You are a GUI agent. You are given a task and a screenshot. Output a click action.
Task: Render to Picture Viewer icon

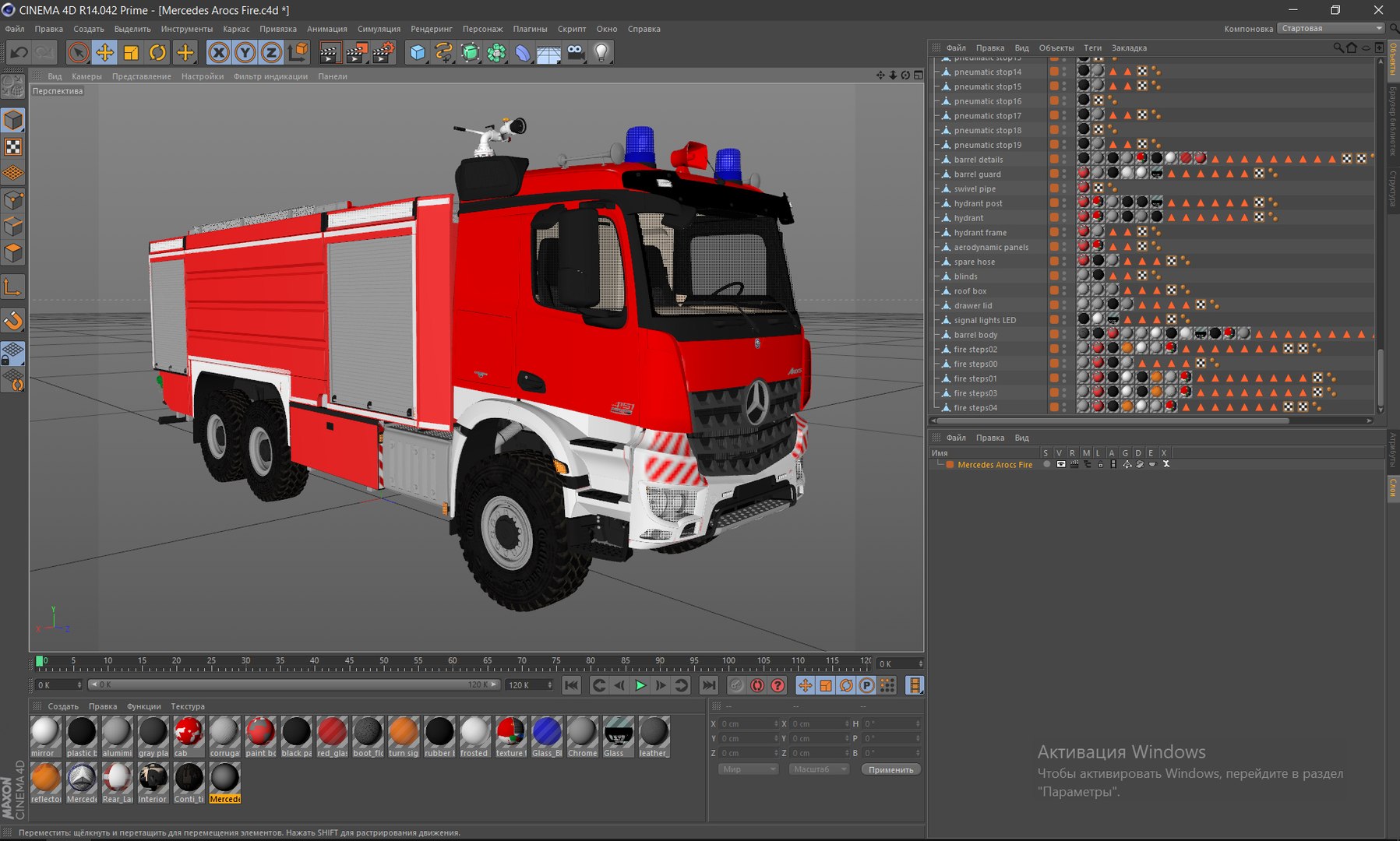coord(356,52)
